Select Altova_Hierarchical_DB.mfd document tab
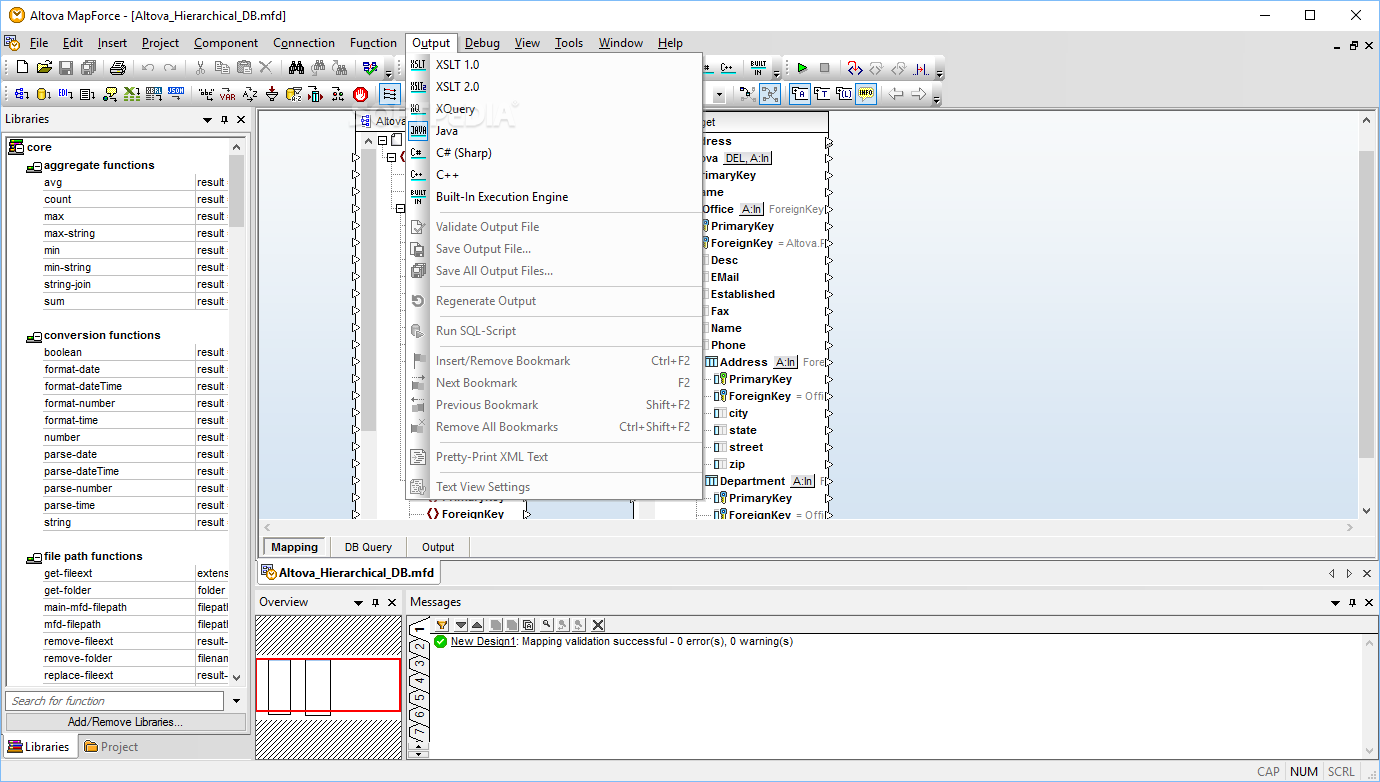1380x782 pixels. tap(347, 573)
